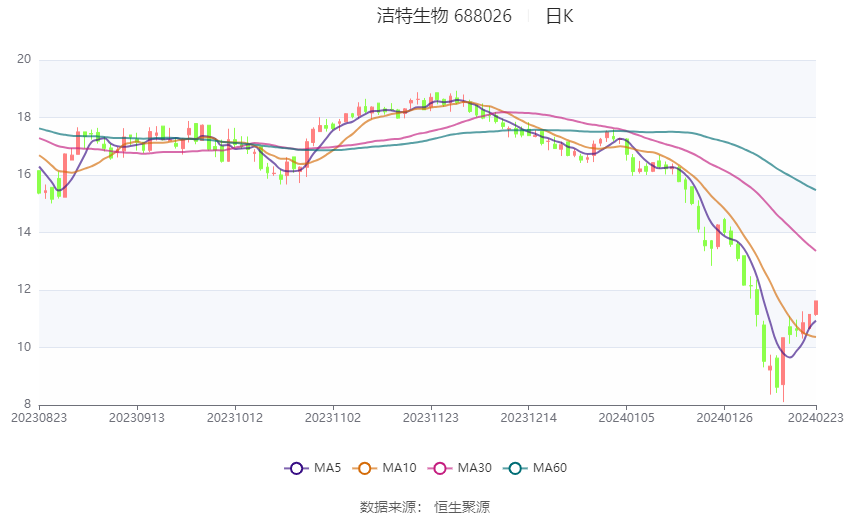Select the 20240105 date axis tick
This screenshot has height=517, width=850.
click(x=626, y=418)
